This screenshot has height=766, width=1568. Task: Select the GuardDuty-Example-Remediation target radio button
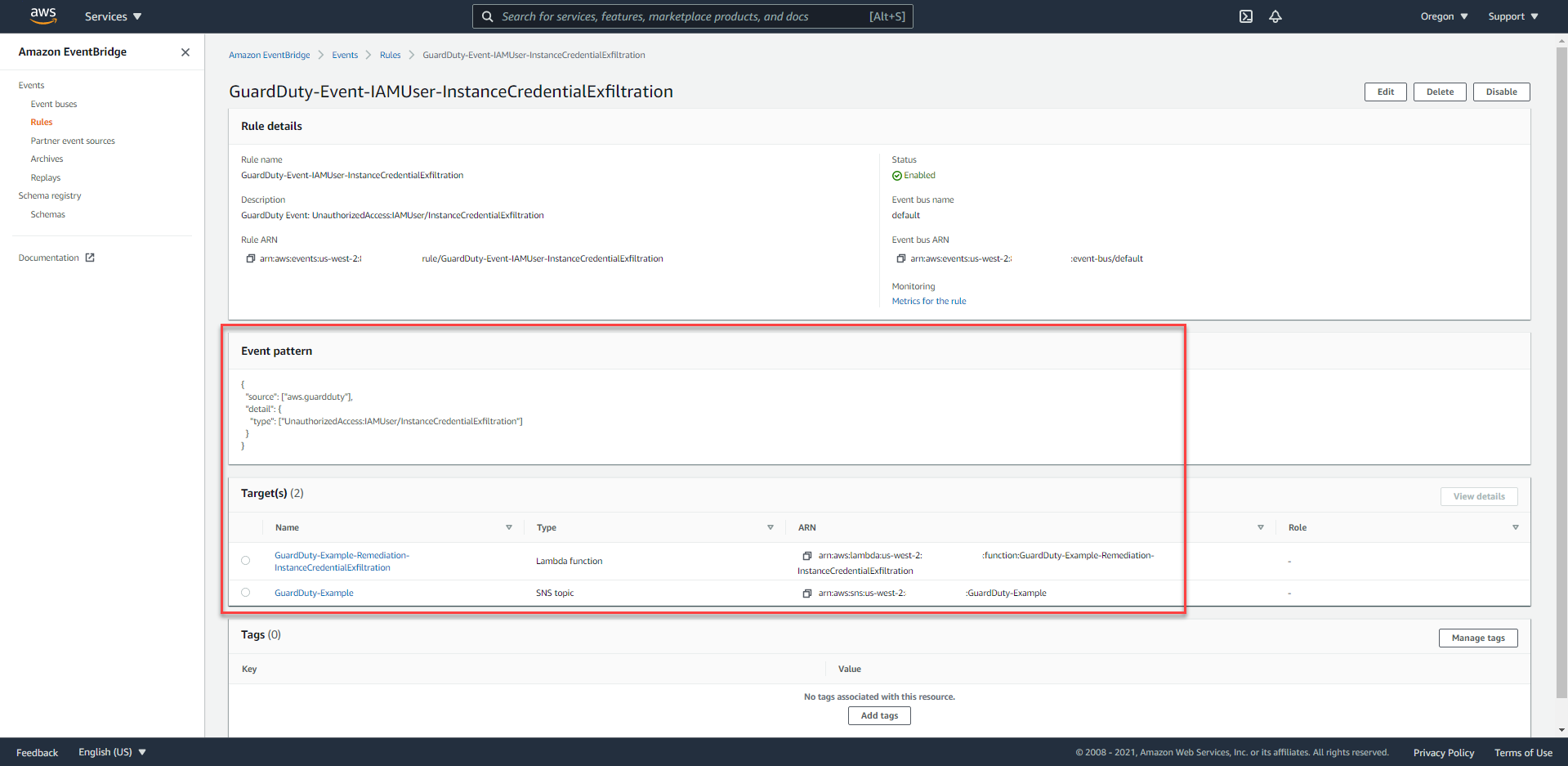click(246, 561)
